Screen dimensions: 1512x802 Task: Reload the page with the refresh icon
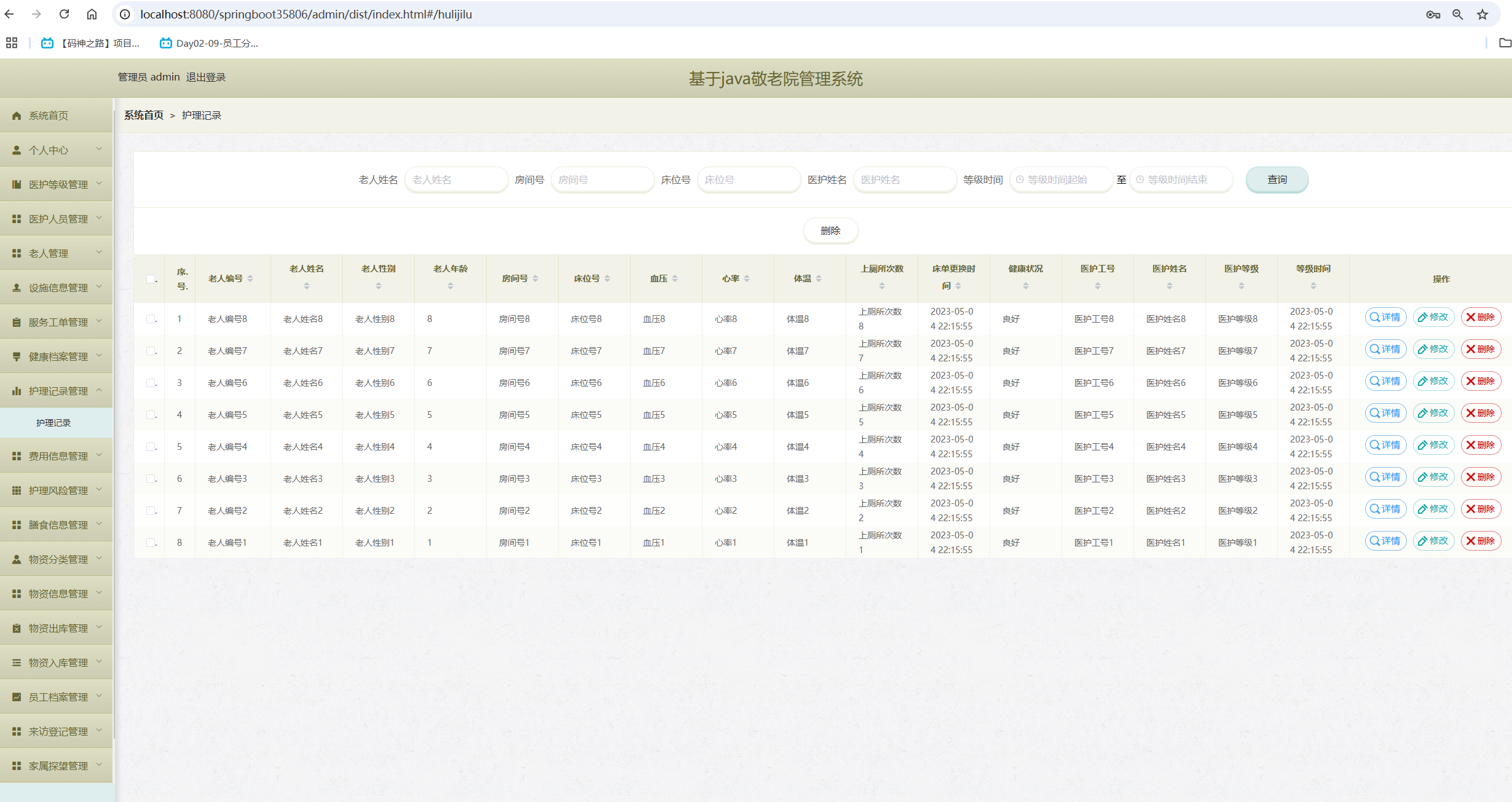[64, 14]
